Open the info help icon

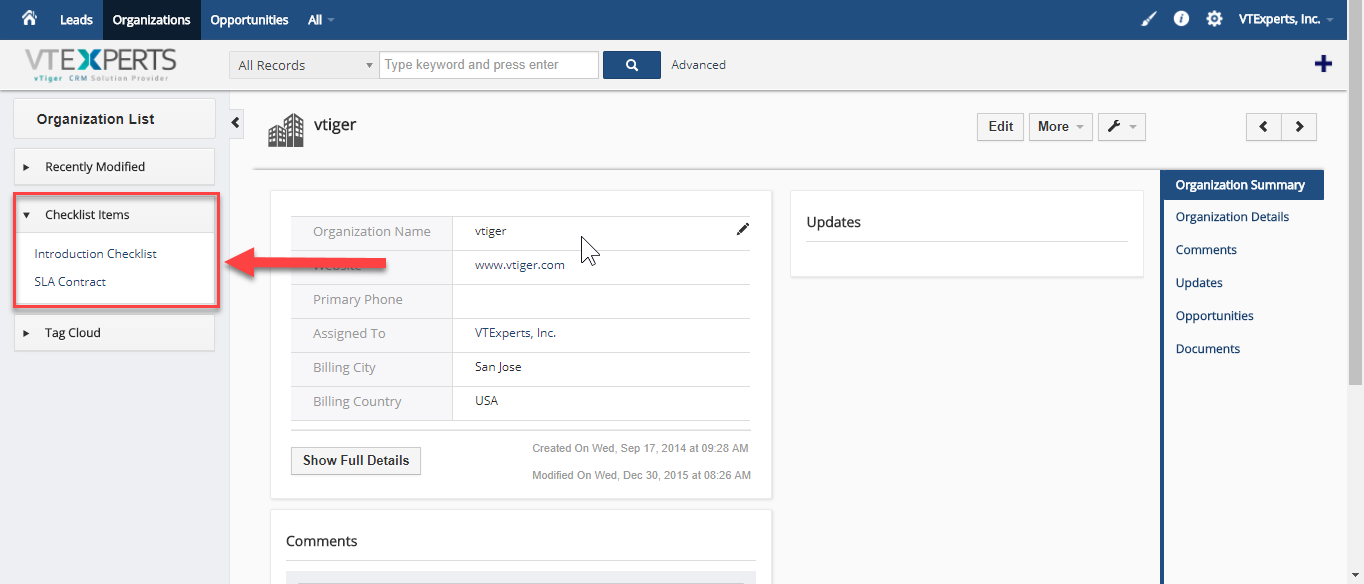pos(1181,19)
